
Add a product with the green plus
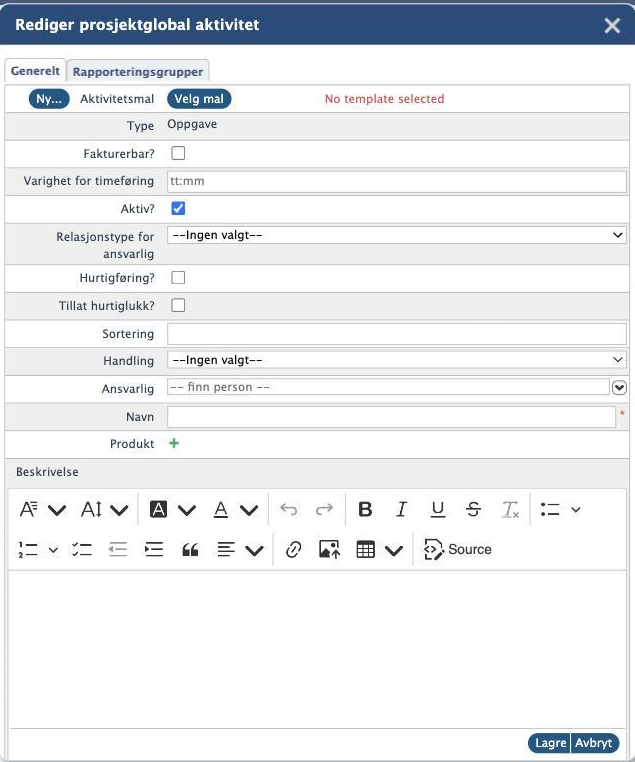[x=174, y=443]
